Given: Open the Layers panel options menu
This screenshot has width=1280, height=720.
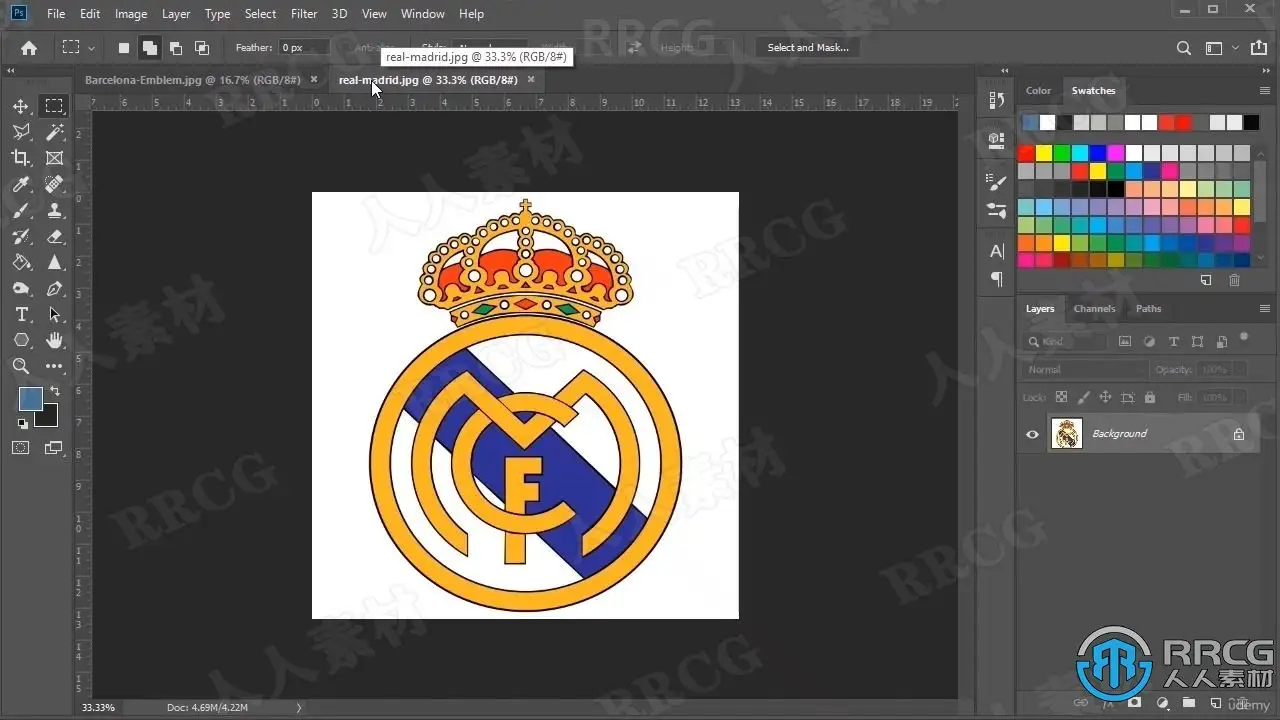Looking at the screenshot, I should point(1264,308).
